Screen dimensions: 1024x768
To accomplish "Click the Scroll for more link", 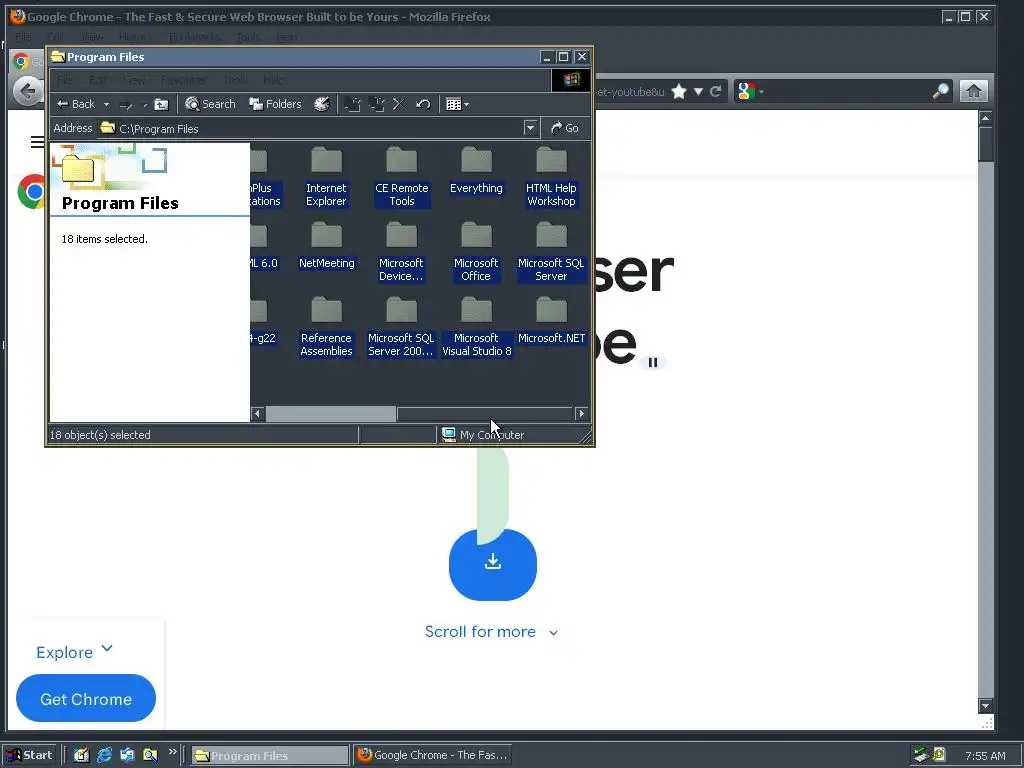I will 491,632.
